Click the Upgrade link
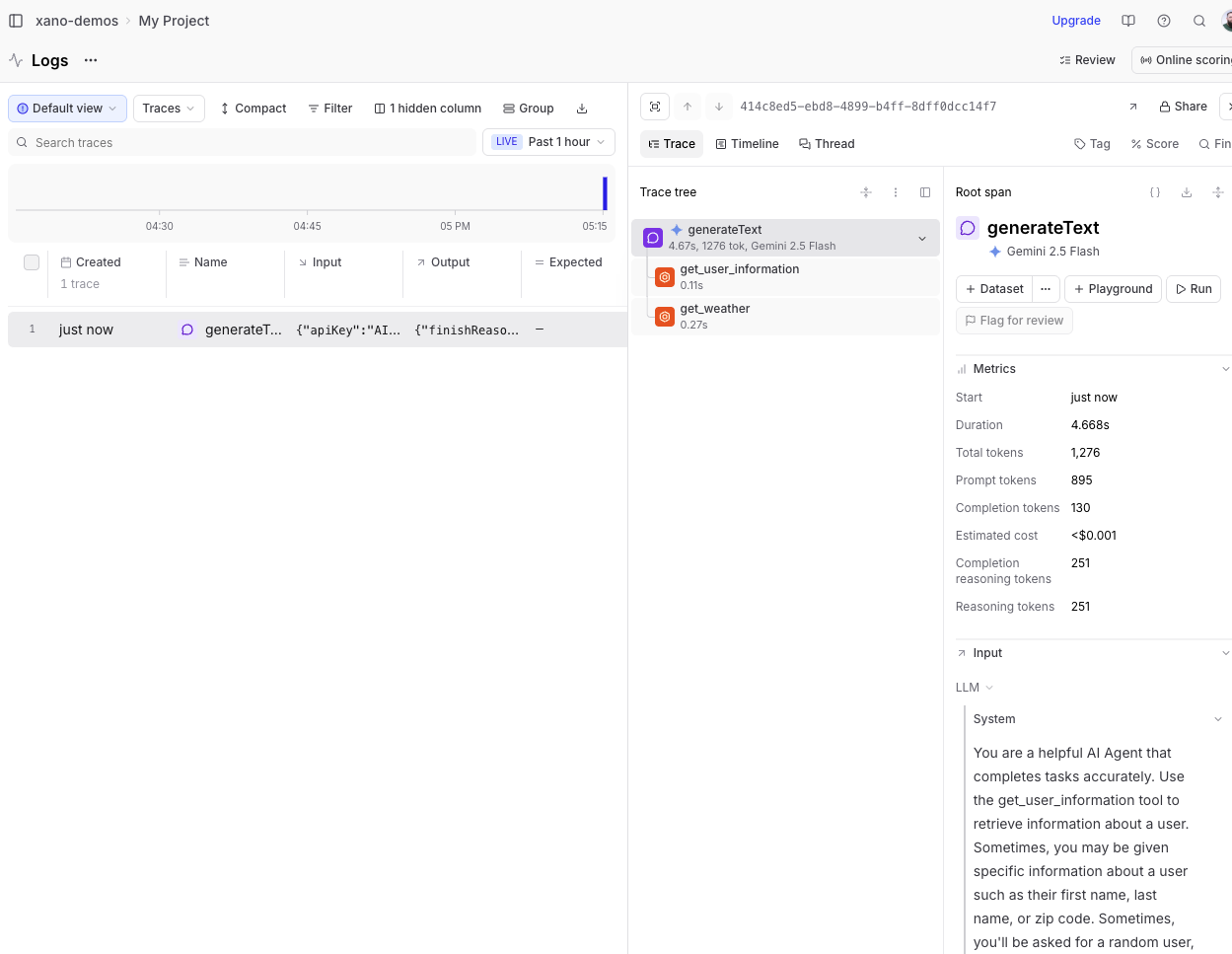Viewport: 1232px width, 954px height. (x=1076, y=21)
